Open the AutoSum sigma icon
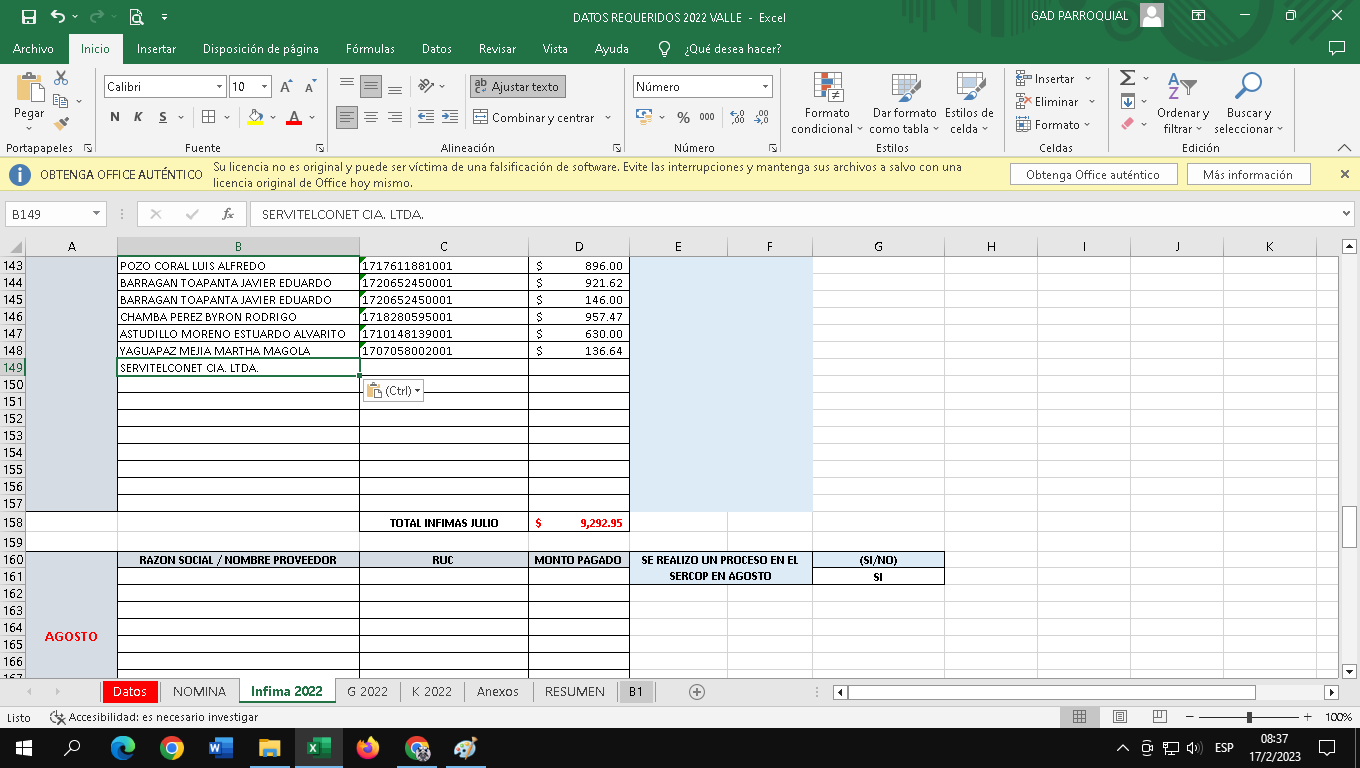Screen dimensions: 1360x768 point(1127,78)
